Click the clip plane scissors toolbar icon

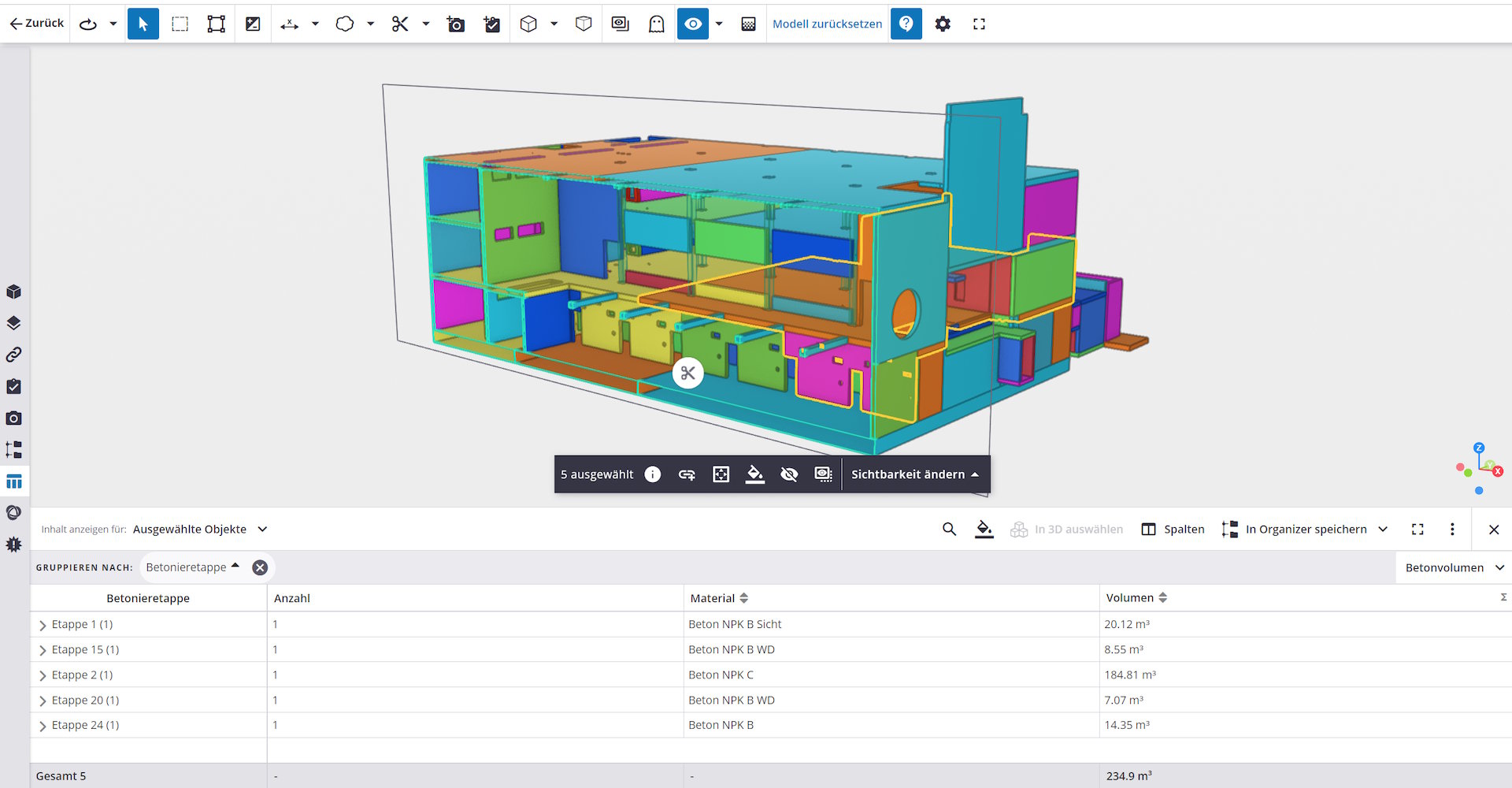click(x=400, y=24)
